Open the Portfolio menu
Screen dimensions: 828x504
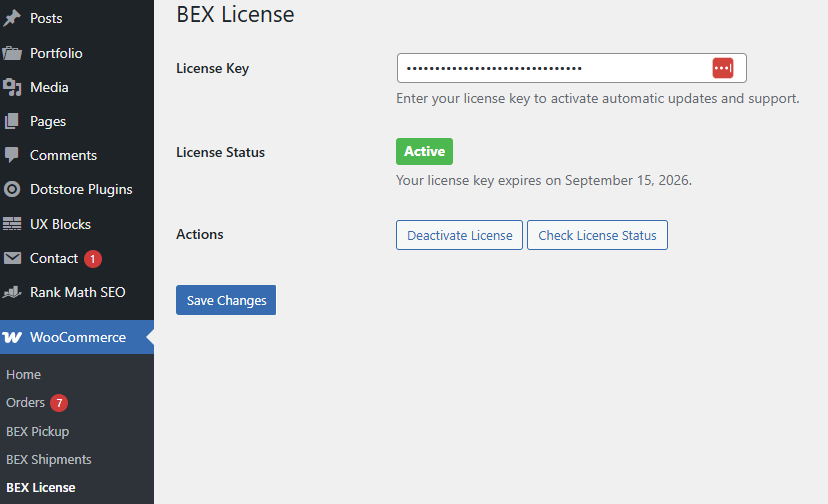[56, 53]
